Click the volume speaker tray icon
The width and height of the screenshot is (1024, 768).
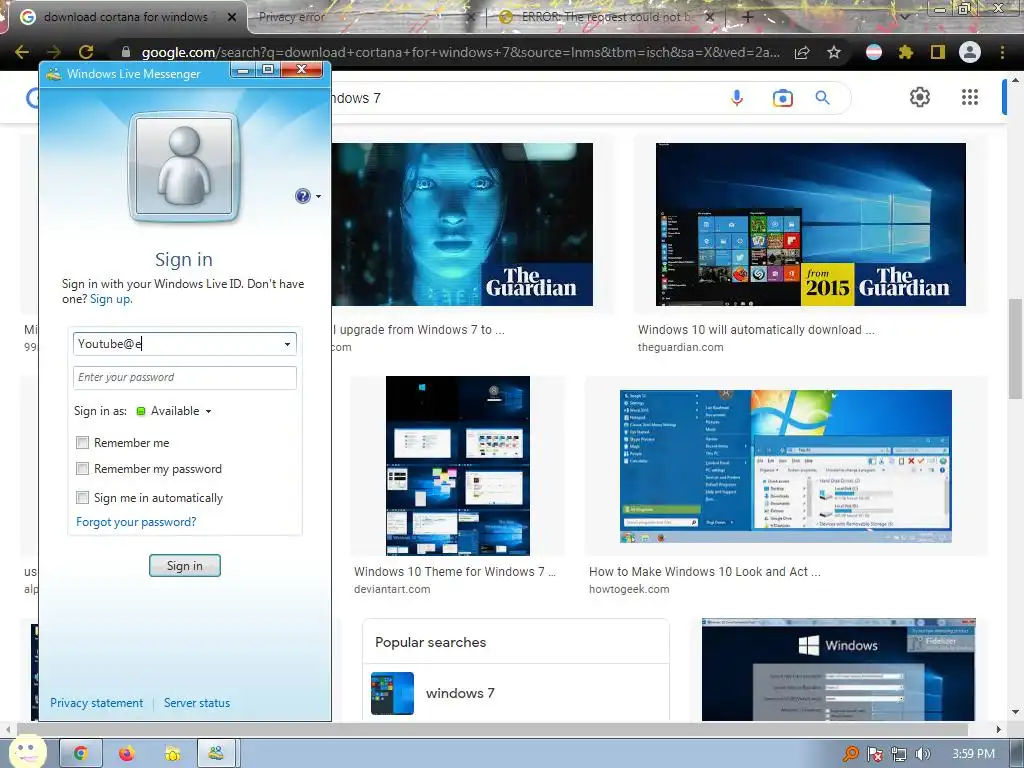point(922,754)
